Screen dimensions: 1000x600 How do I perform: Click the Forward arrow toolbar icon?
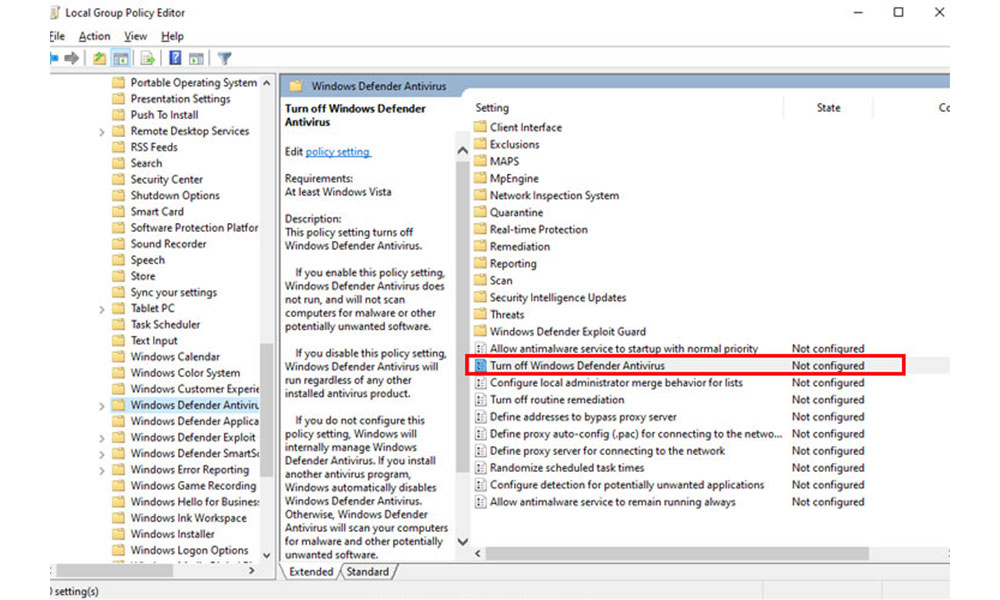[72, 59]
